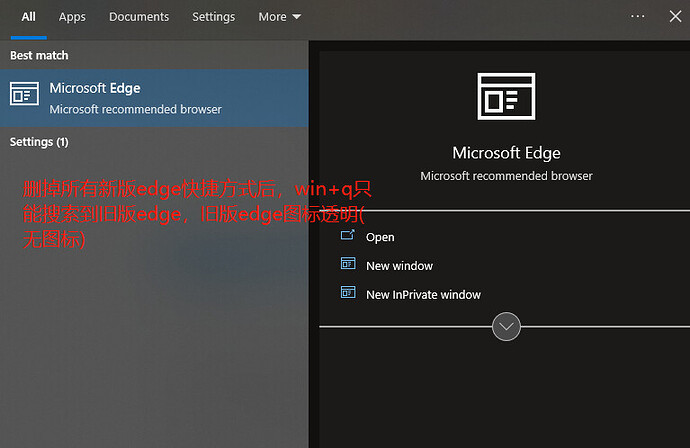Open the three-dot options menu

pyautogui.click(x=637, y=17)
